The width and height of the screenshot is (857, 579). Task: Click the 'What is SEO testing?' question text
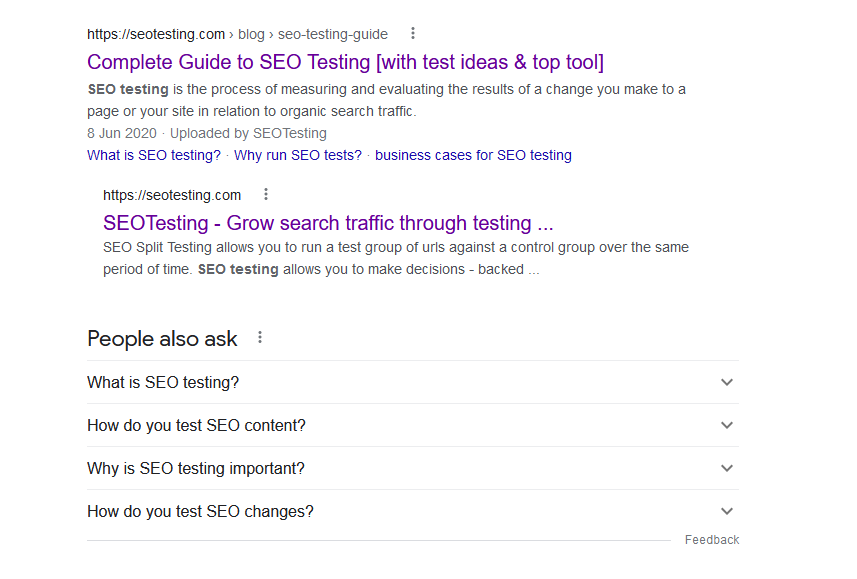[x=163, y=382]
